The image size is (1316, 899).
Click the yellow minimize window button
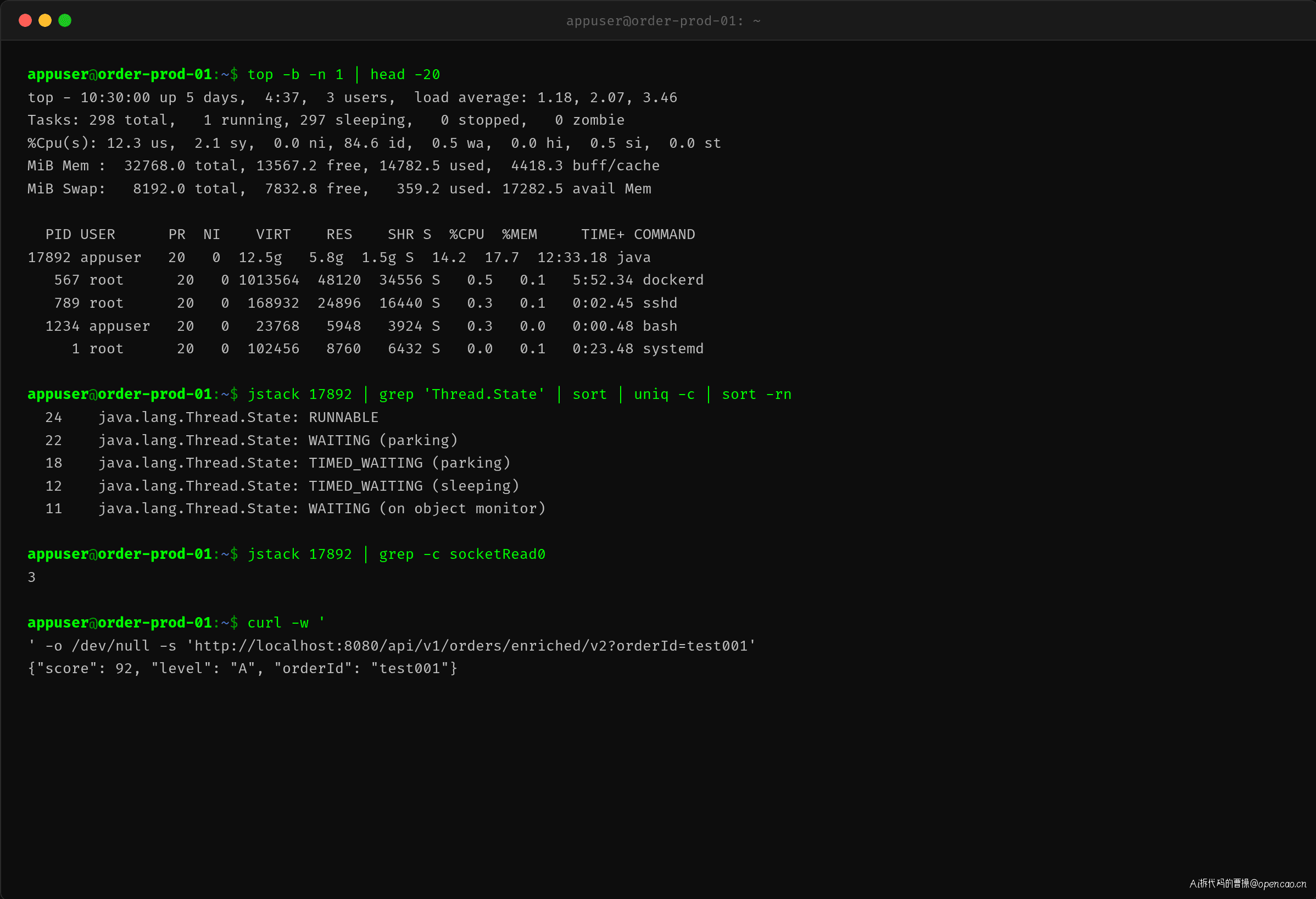click(44, 20)
